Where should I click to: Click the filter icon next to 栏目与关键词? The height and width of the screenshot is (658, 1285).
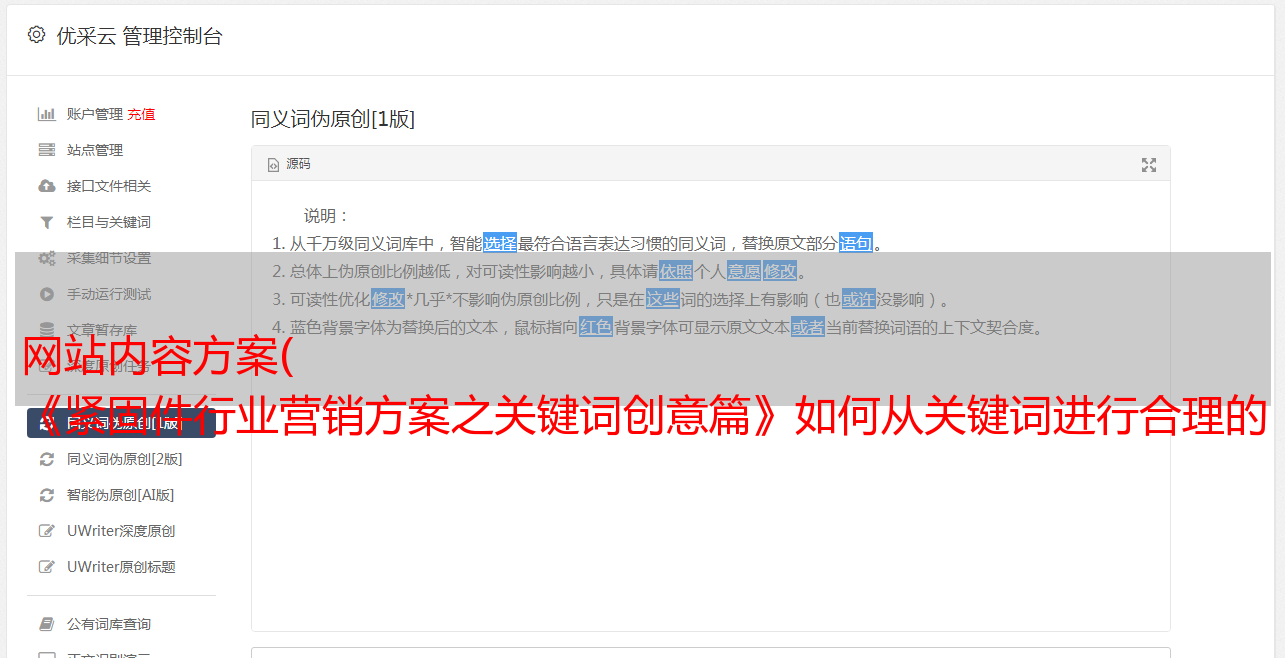46,222
